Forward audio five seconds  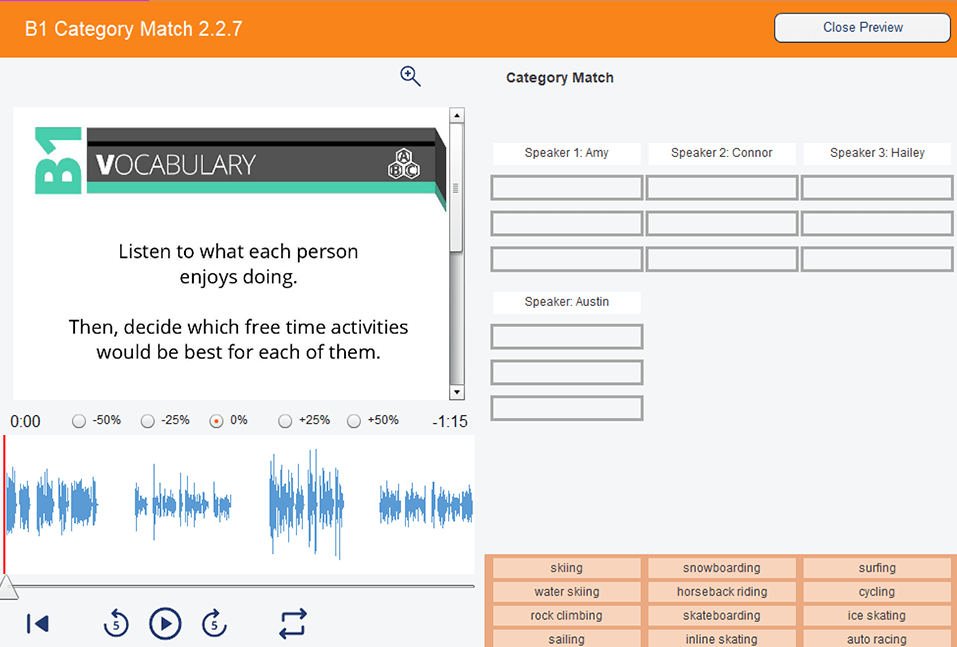pyautogui.click(x=214, y=624)
